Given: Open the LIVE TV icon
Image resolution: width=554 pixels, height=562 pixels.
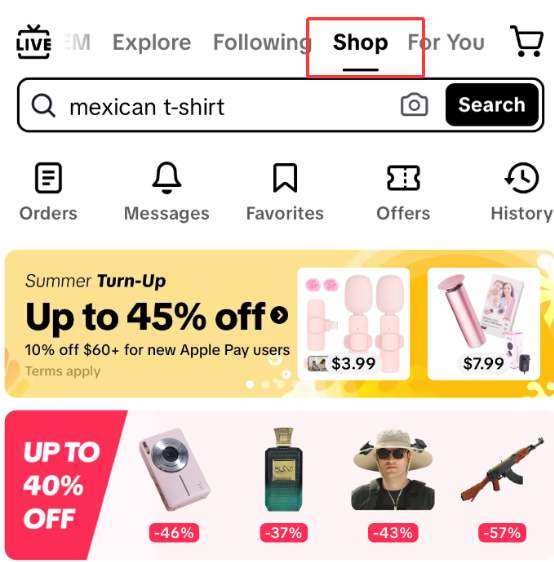Looking at the screenshot, I should coord(34,42).
